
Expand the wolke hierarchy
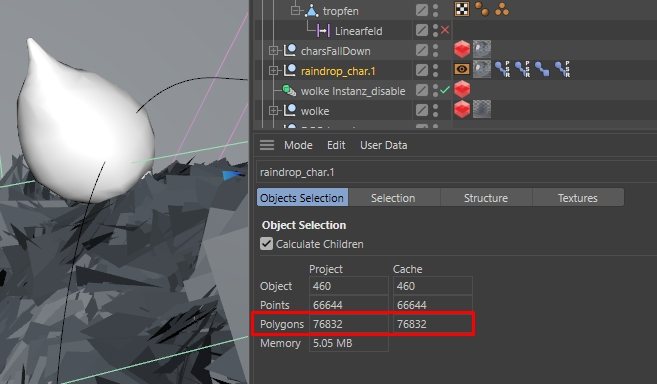coord(273,111)
